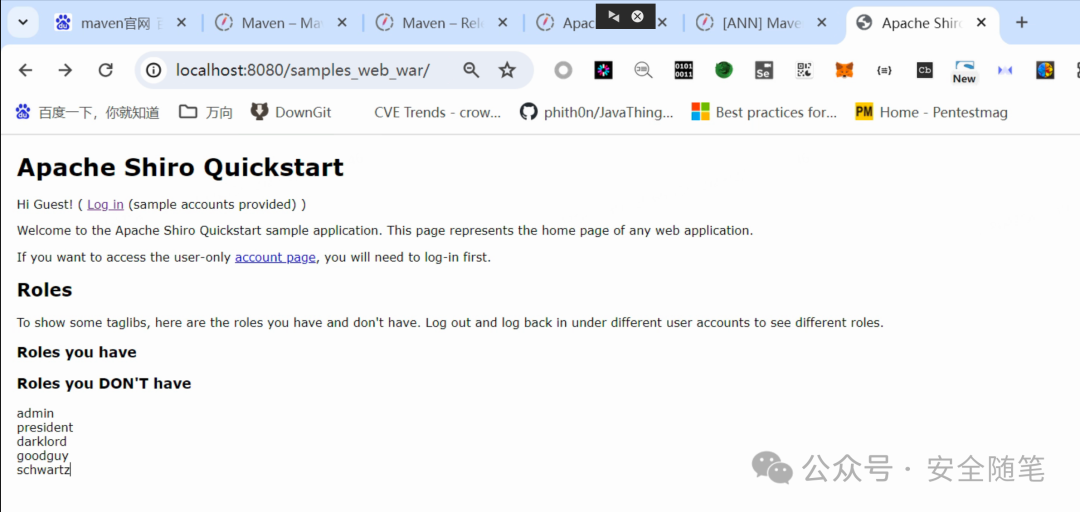Open the extension labeled New
1080x512 pixels.
click(964, 72)
